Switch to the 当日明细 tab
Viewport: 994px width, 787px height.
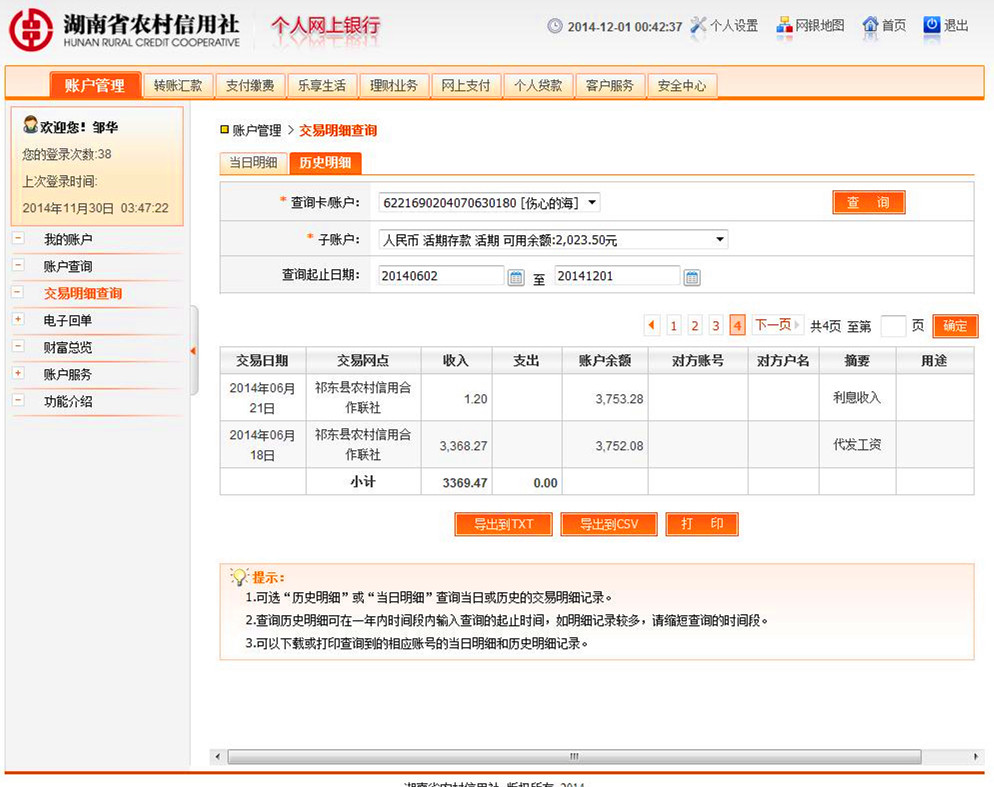pyautogui.click(x=253, y=163)
